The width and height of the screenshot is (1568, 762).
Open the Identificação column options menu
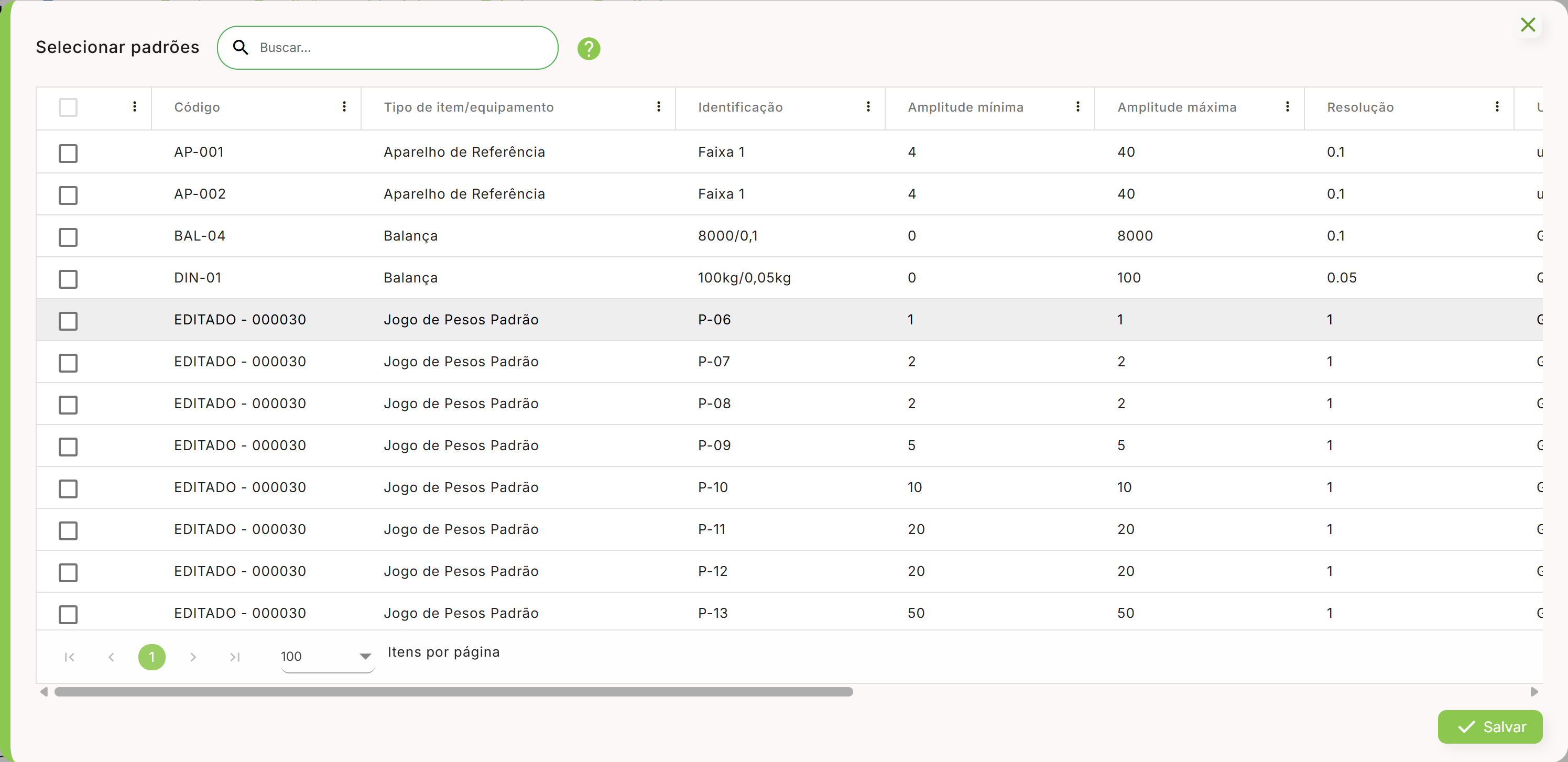coord(868,107)
